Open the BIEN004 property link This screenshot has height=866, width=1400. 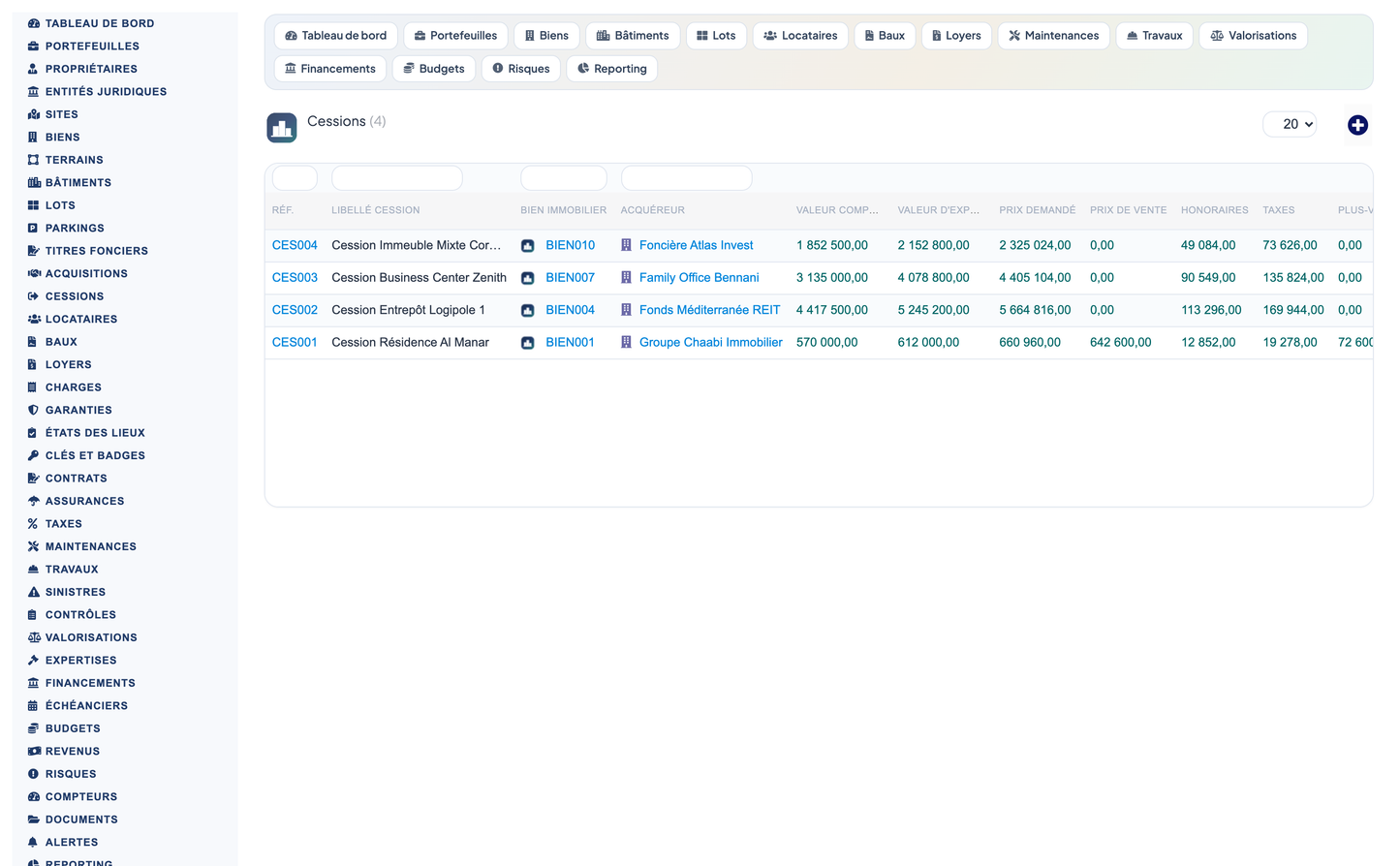tap(570, 311)
